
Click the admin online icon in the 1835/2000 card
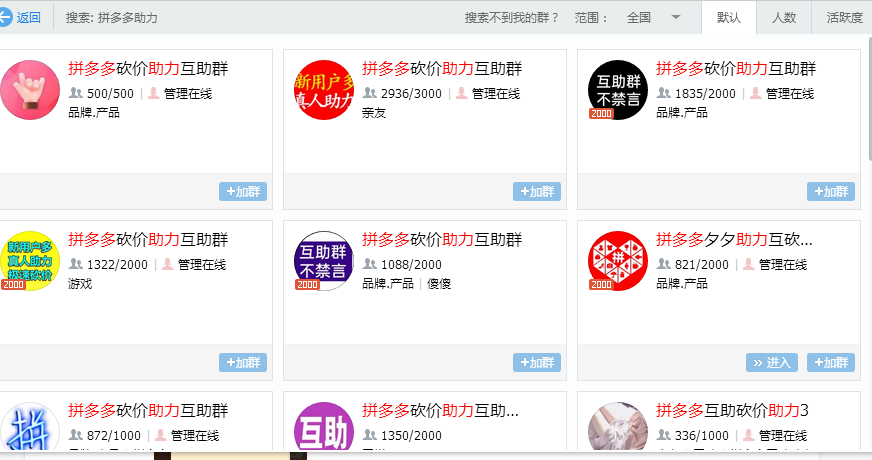click(755, 93)
